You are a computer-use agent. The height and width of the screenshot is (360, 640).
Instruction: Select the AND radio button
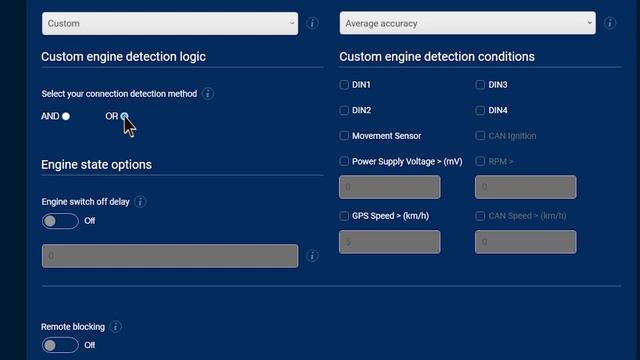[x=66, y=116]
